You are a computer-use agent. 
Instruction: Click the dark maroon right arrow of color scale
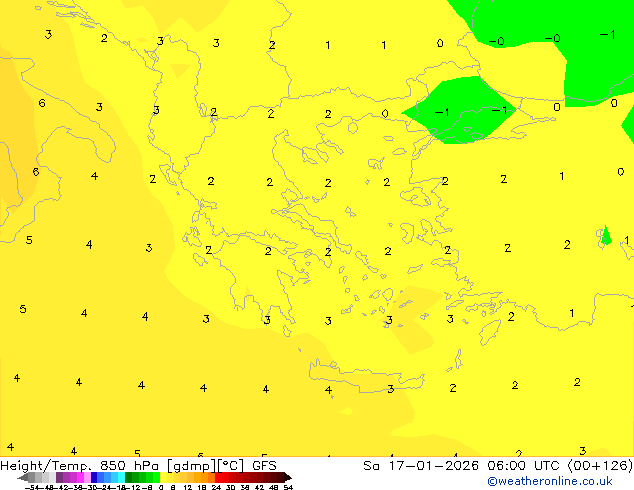tap(288, 477)
